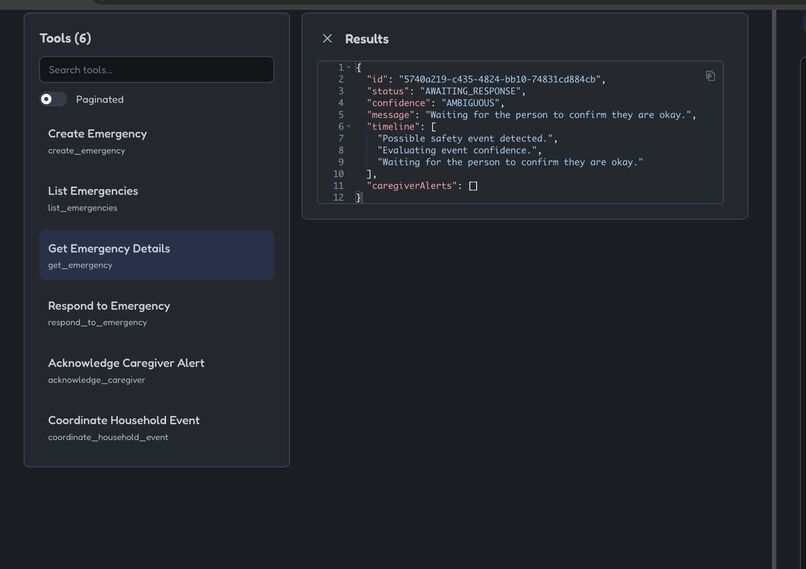Click the timeline "Waiting for the person" entry on line 9

click(510, 162)
